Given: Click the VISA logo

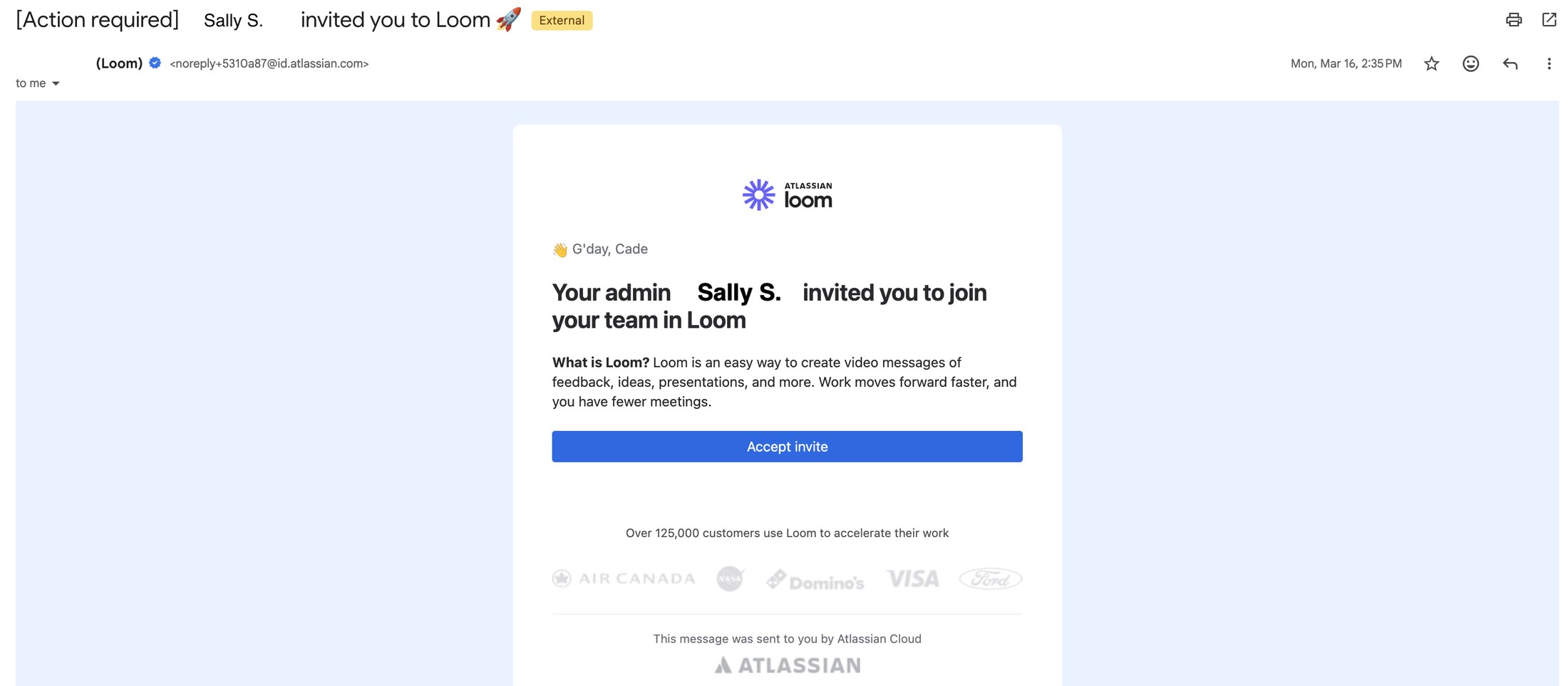Looking at the screenshot, I should pos(913,578).
